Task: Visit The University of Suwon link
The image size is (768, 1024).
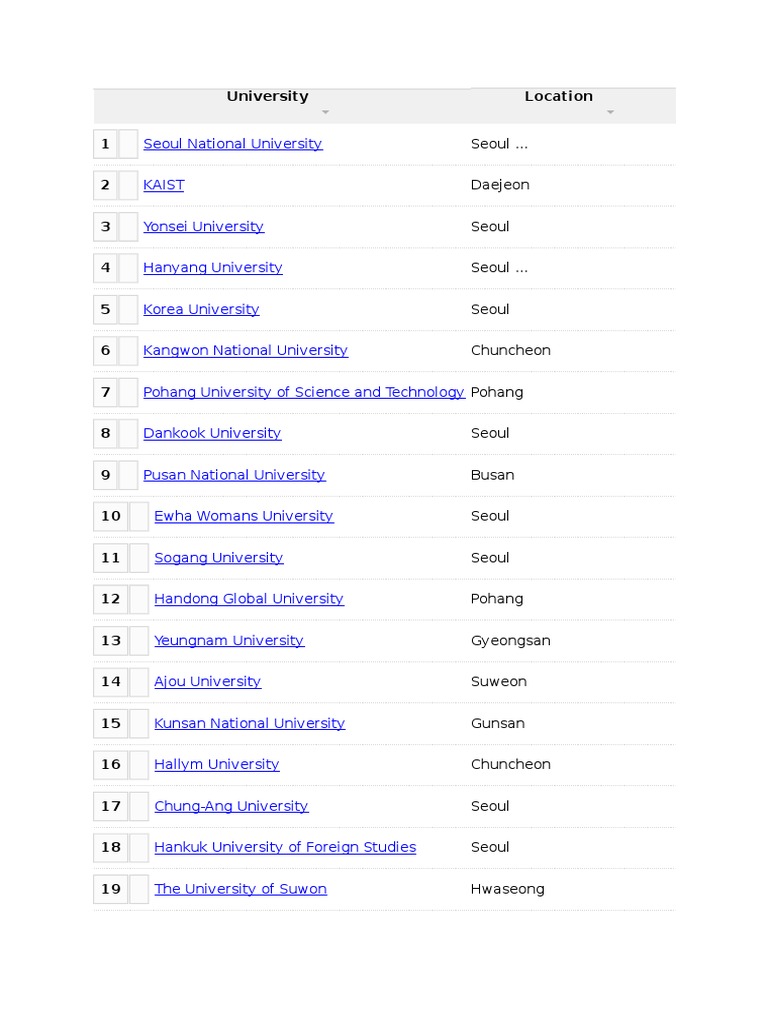Action: [x=240, y=889]
